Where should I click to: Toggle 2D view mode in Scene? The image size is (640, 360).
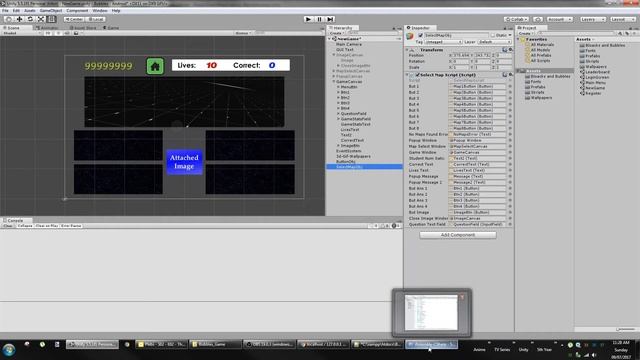(48, 33)
